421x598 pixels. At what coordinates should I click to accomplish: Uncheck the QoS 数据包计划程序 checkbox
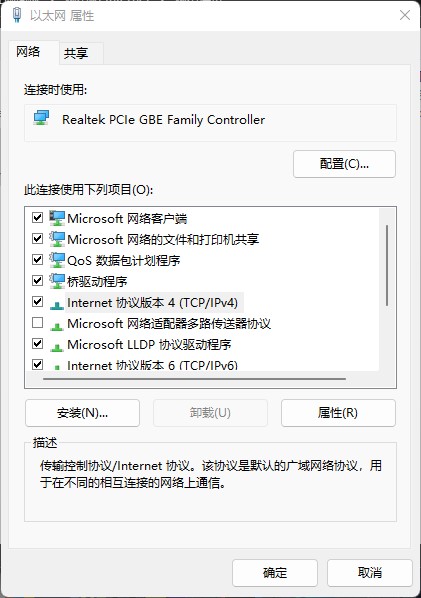pyautogui.click(x=37, y=260)
